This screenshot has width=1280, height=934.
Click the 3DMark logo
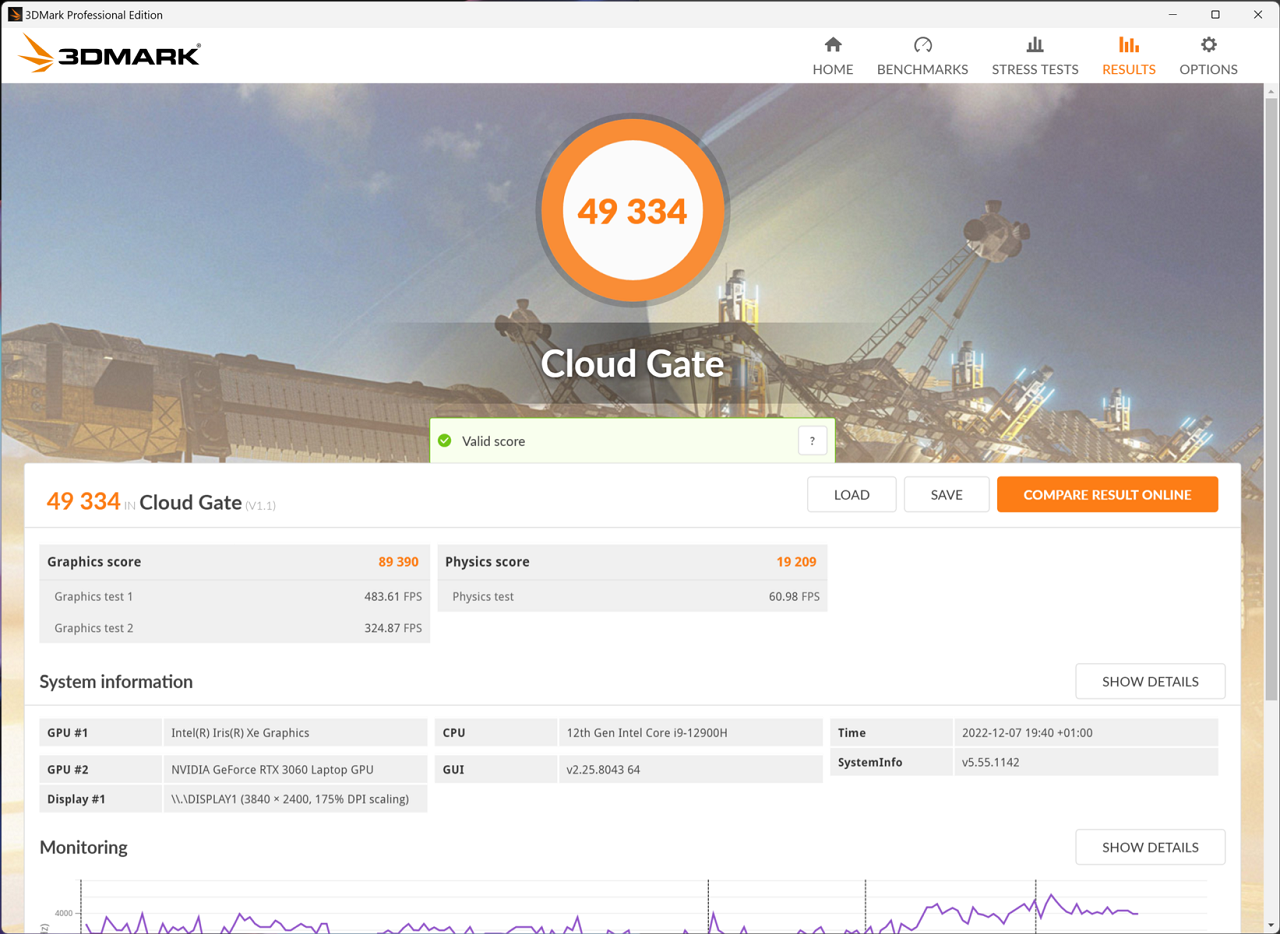(110, 54)
